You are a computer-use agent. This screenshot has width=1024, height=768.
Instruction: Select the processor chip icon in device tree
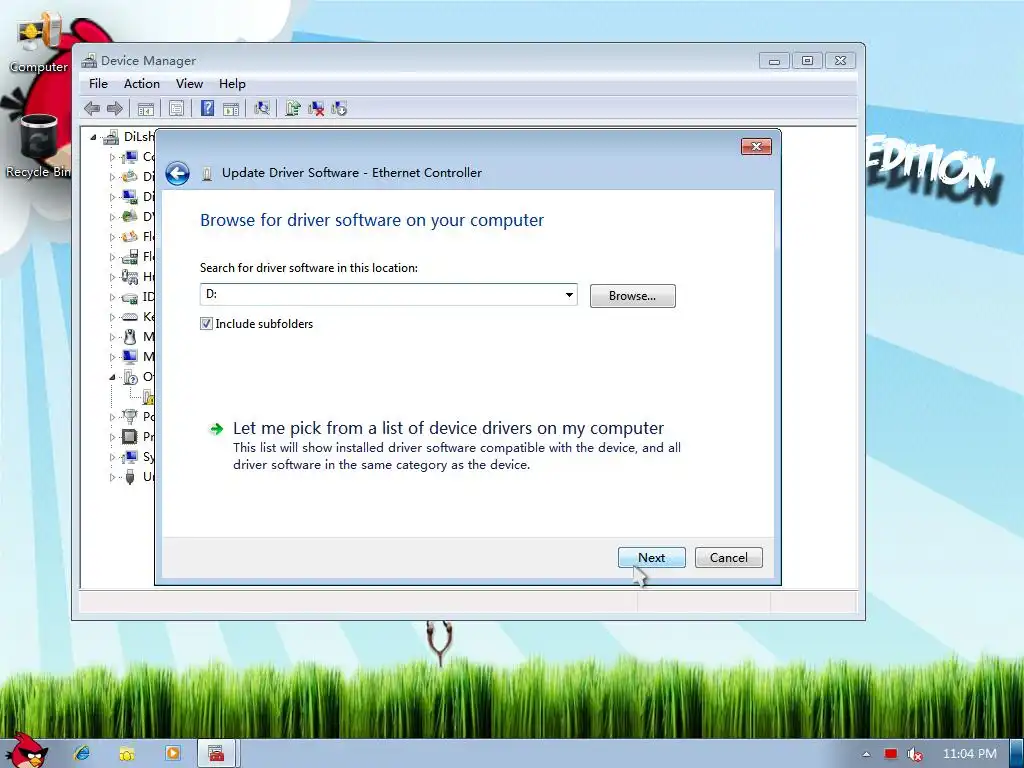point(130,436)
